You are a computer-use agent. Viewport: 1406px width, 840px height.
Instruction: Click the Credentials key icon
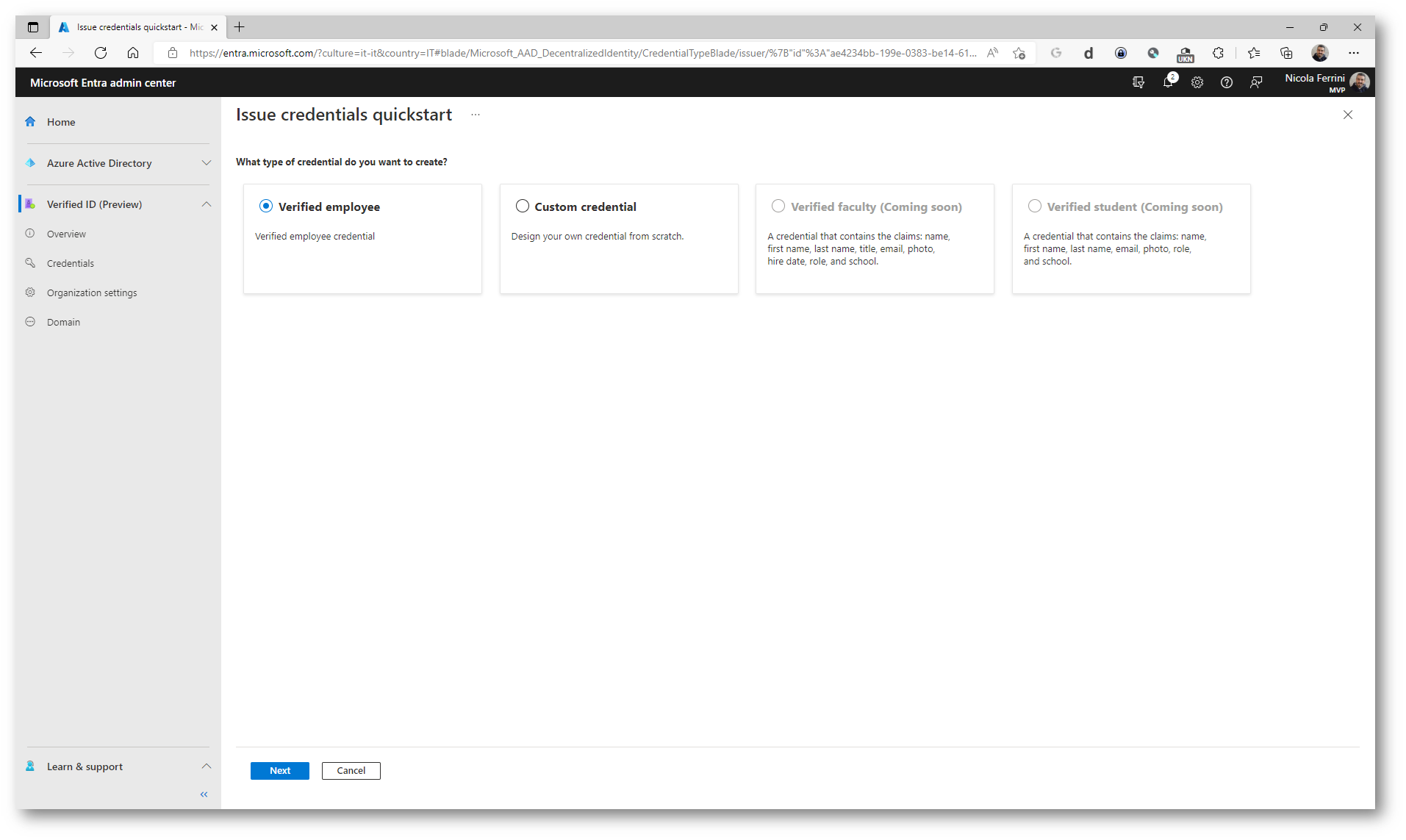(30, 263)
